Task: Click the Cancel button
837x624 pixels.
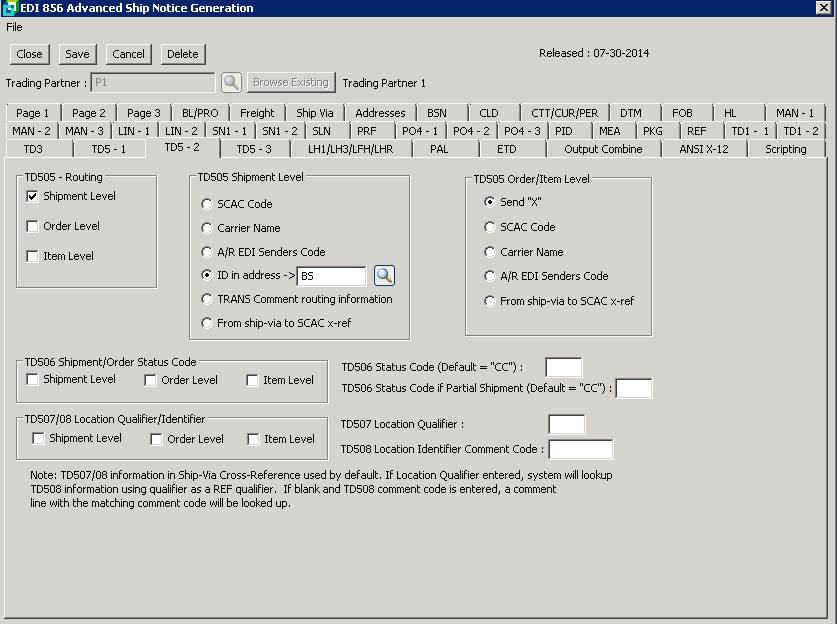Action: click(x=128, y=54)
